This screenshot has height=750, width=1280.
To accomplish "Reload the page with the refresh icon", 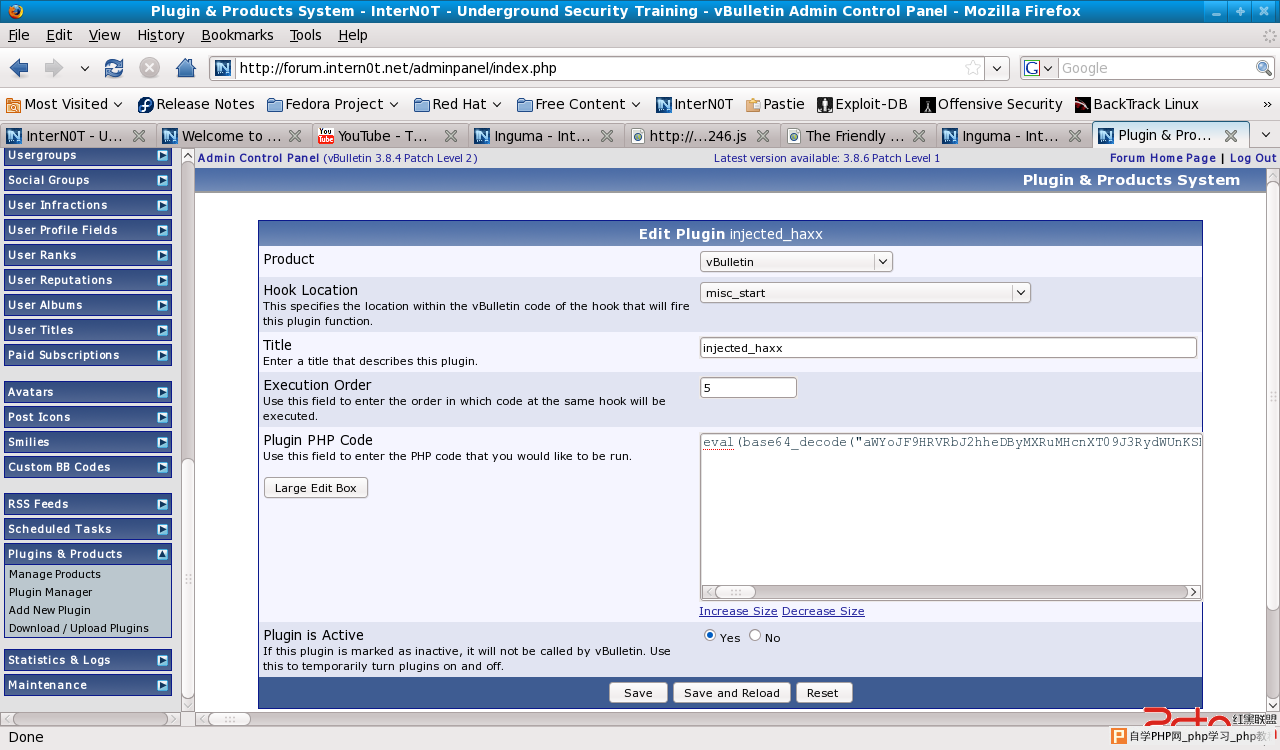I will (x=114, y=68).
